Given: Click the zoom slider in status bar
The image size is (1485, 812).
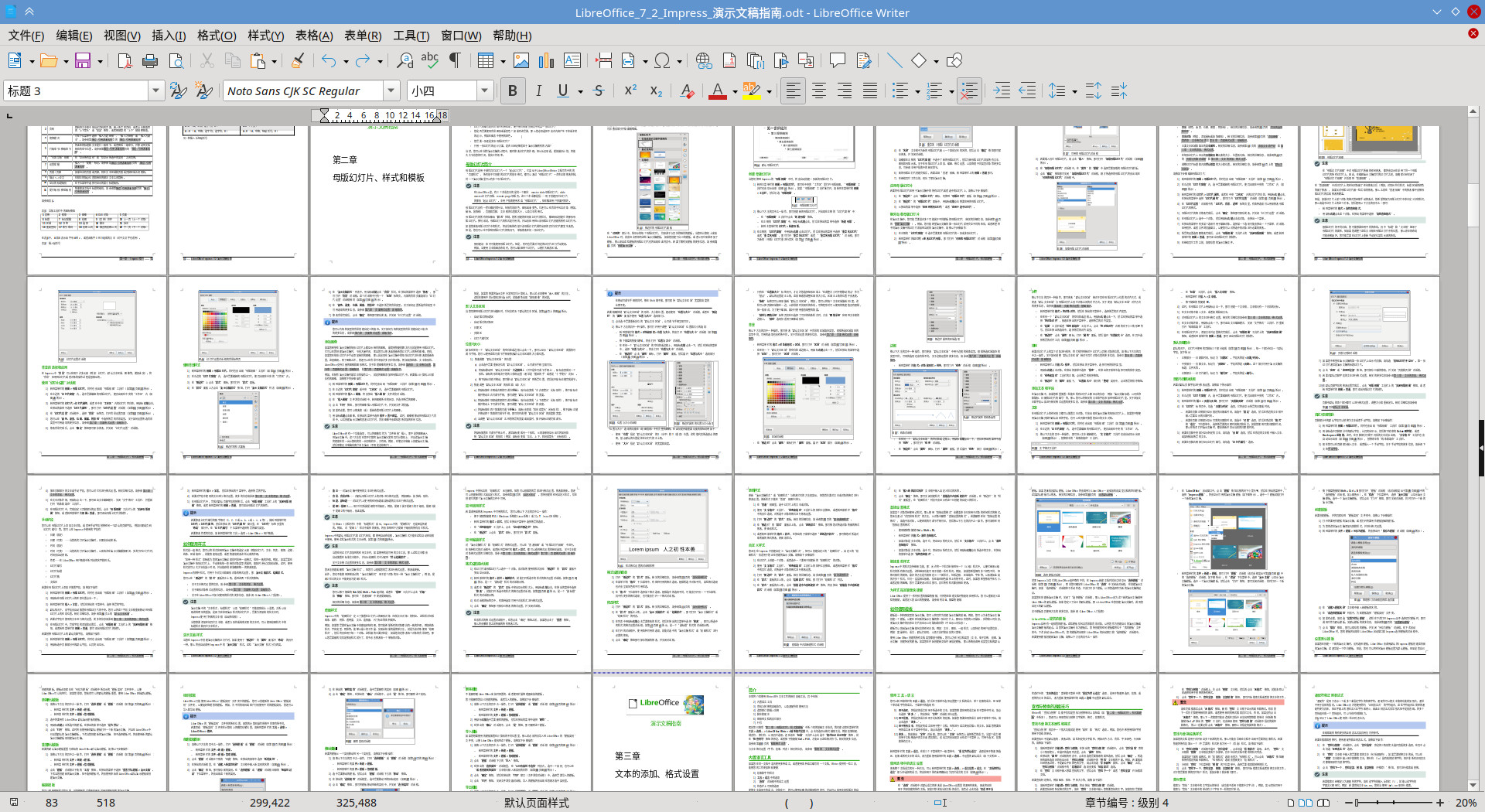Looking at the screenshot, I should [x=1394, y=803].
